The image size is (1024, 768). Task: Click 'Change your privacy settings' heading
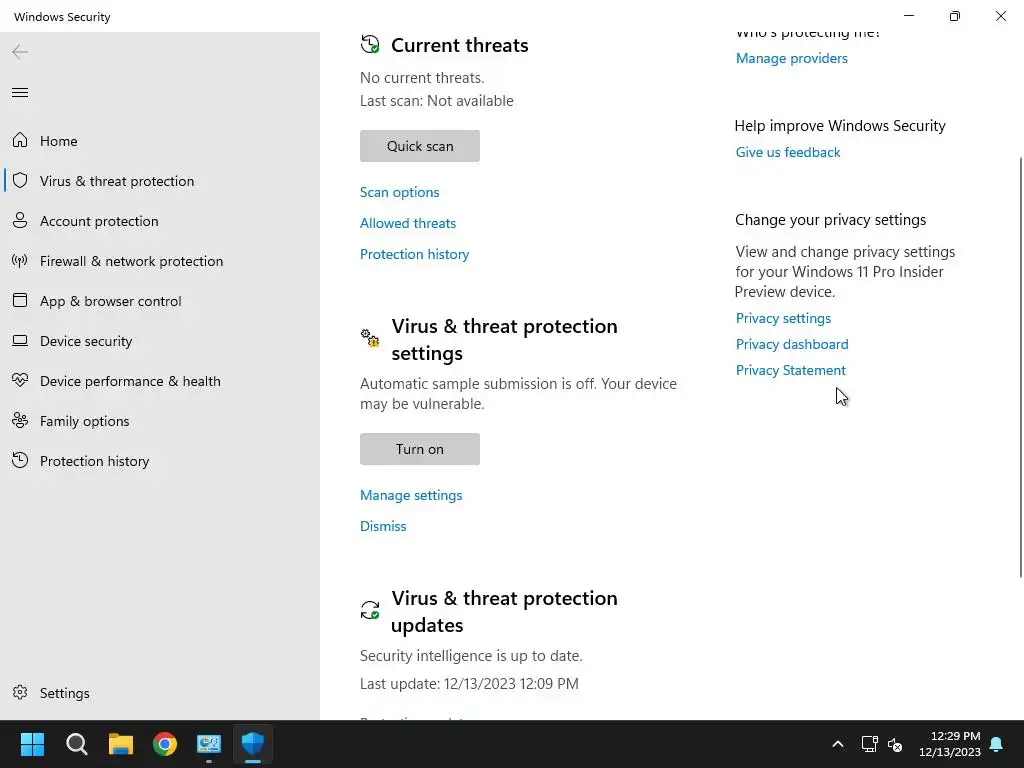coord(830,219)
